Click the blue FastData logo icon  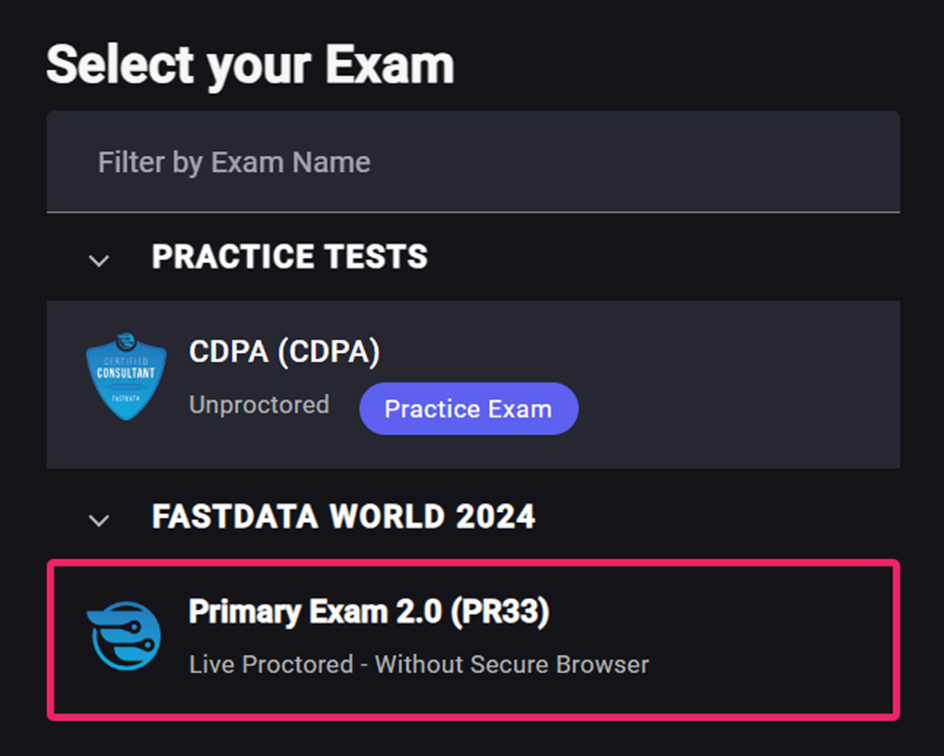(x=125, y=636)
